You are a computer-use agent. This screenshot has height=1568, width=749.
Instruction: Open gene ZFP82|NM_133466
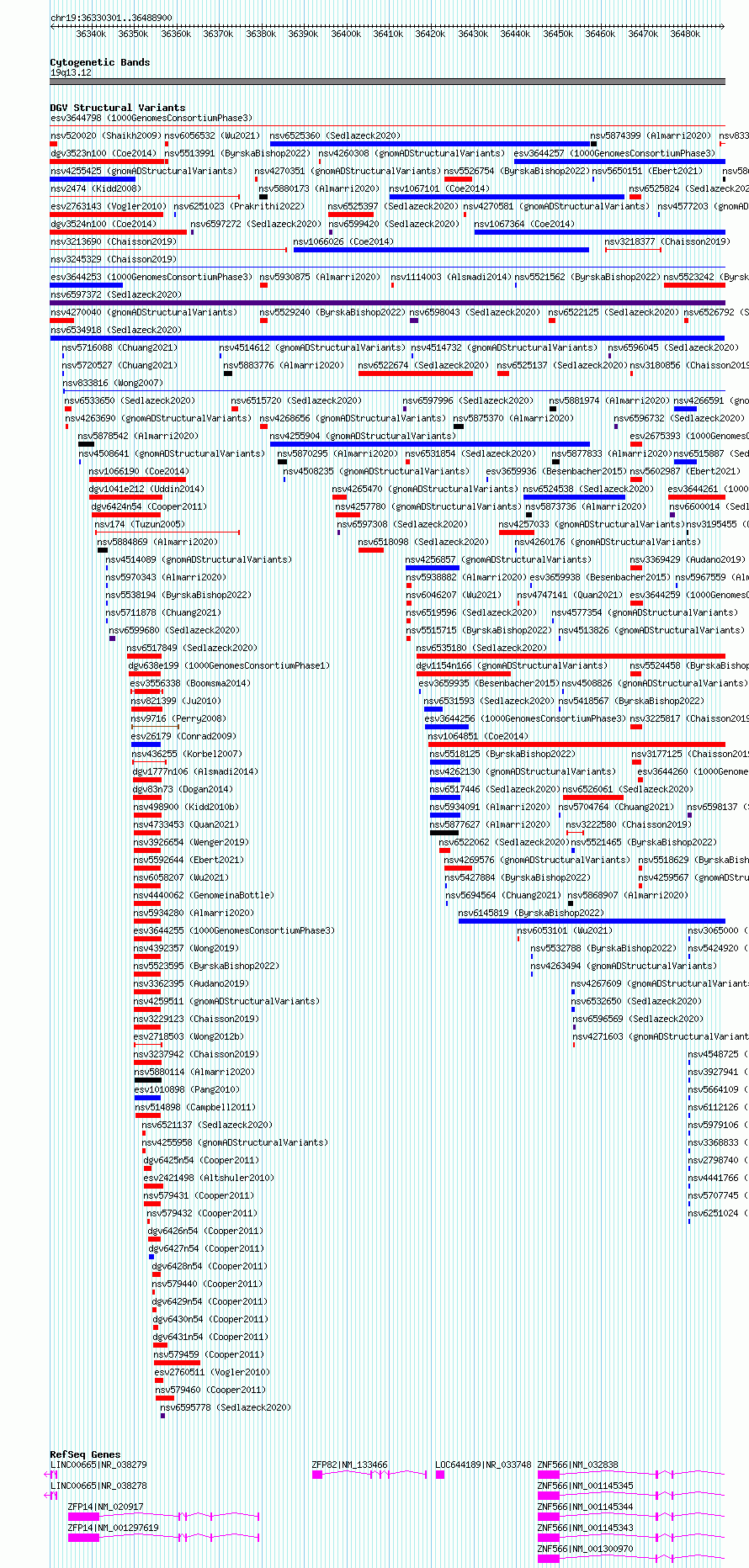tap(350, 1465)
